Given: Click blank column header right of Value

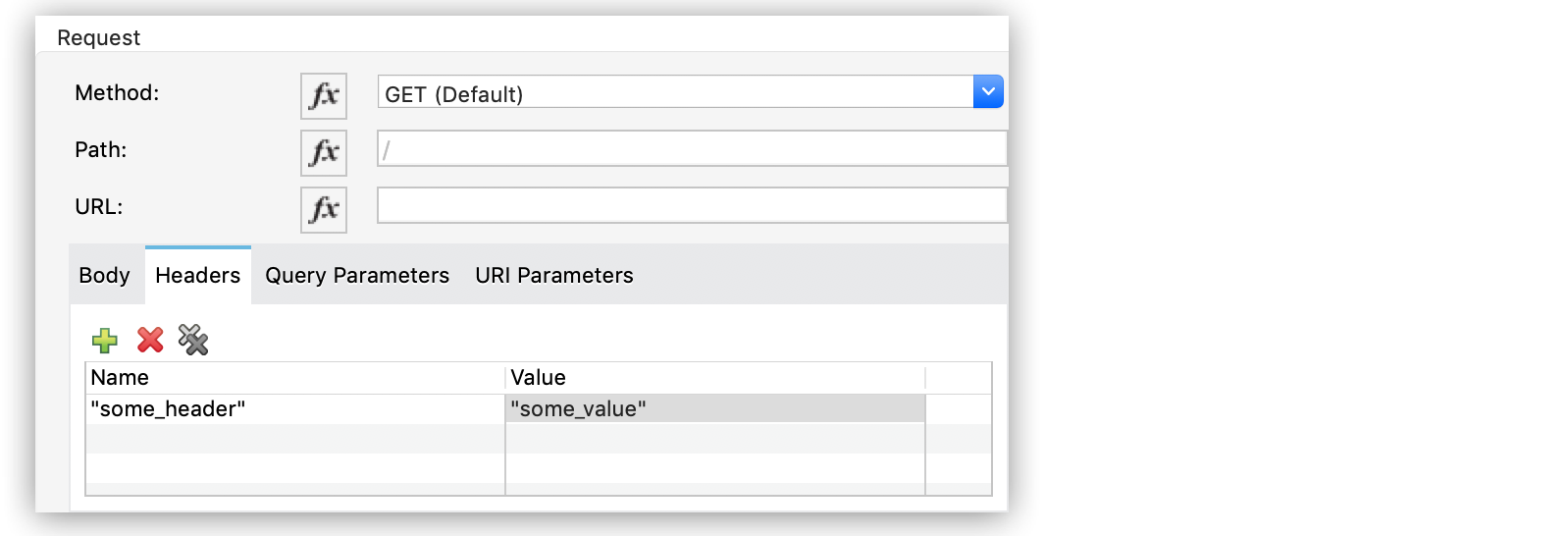Looking at the screenshot, I should [x=959, y=378].
